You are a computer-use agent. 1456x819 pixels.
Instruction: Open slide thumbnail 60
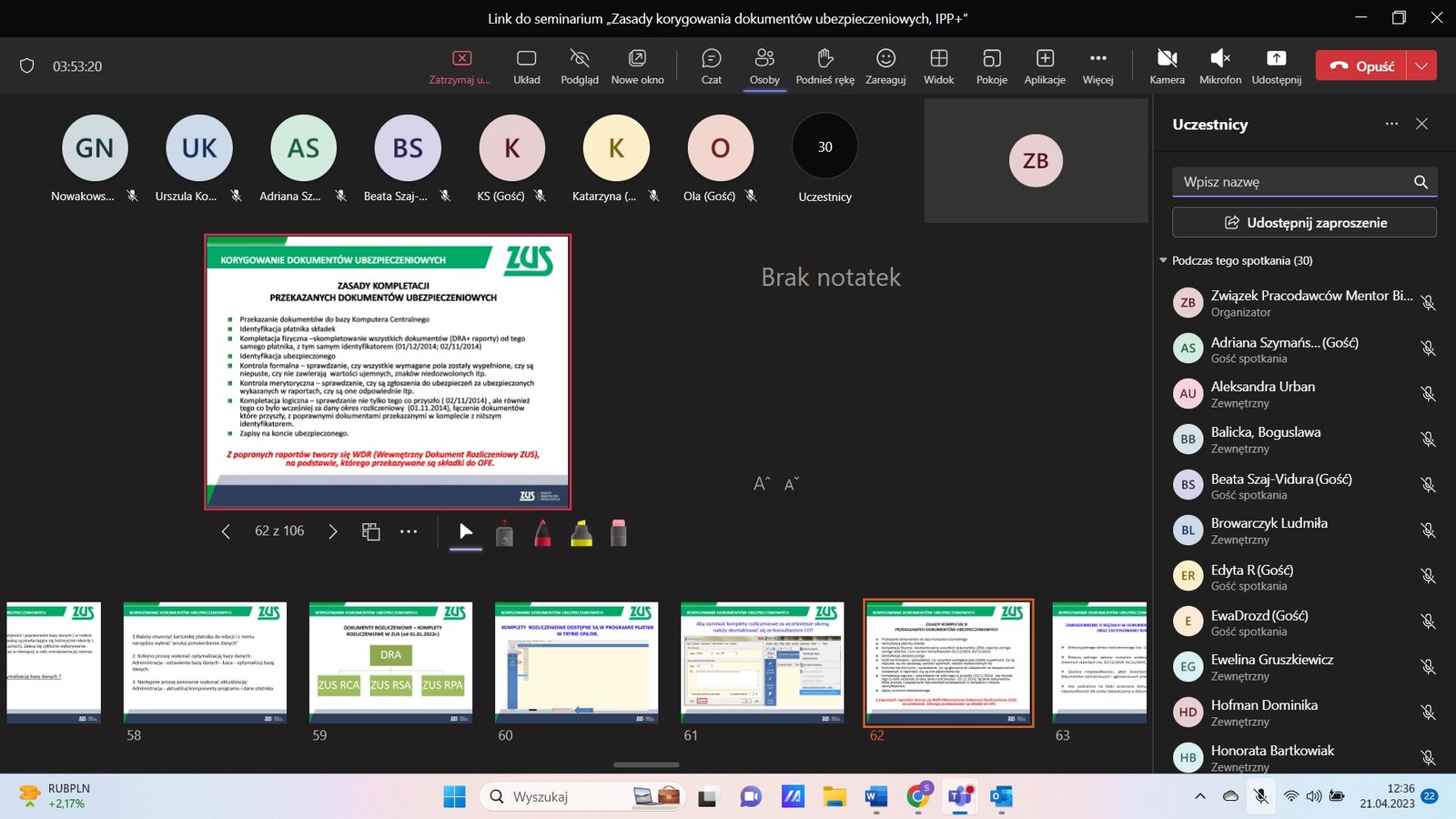coord(576,662)
